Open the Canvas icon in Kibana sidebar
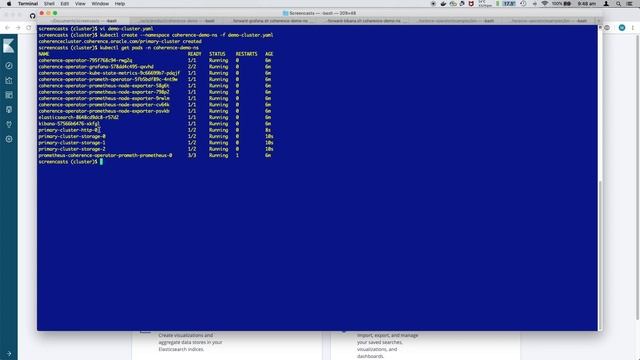This screenshot has width=640, height=360. pos(9,110)
